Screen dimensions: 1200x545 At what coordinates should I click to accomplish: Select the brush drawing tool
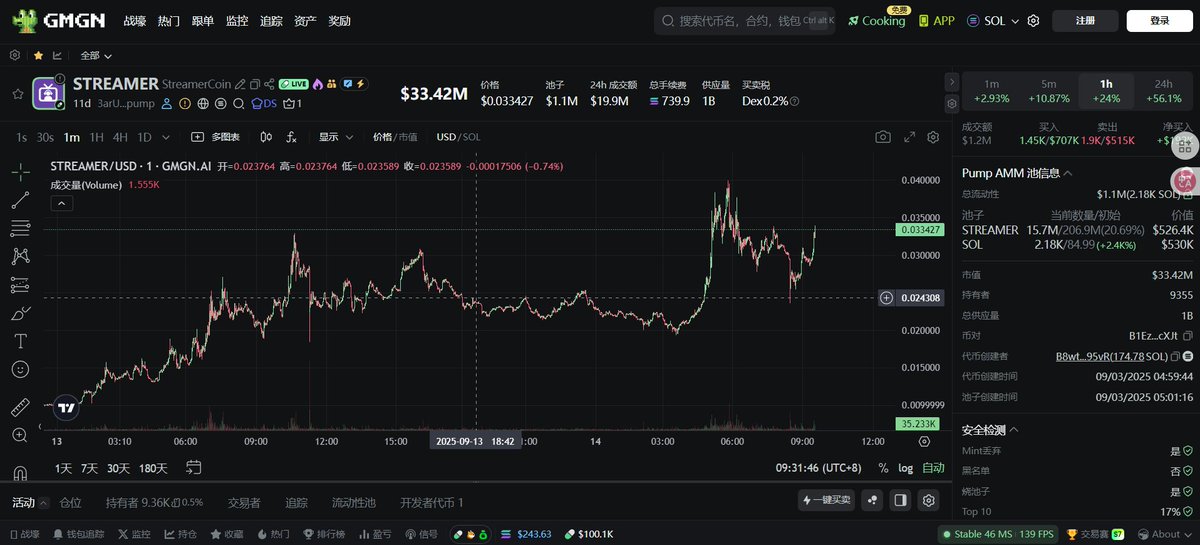[20, 313]
